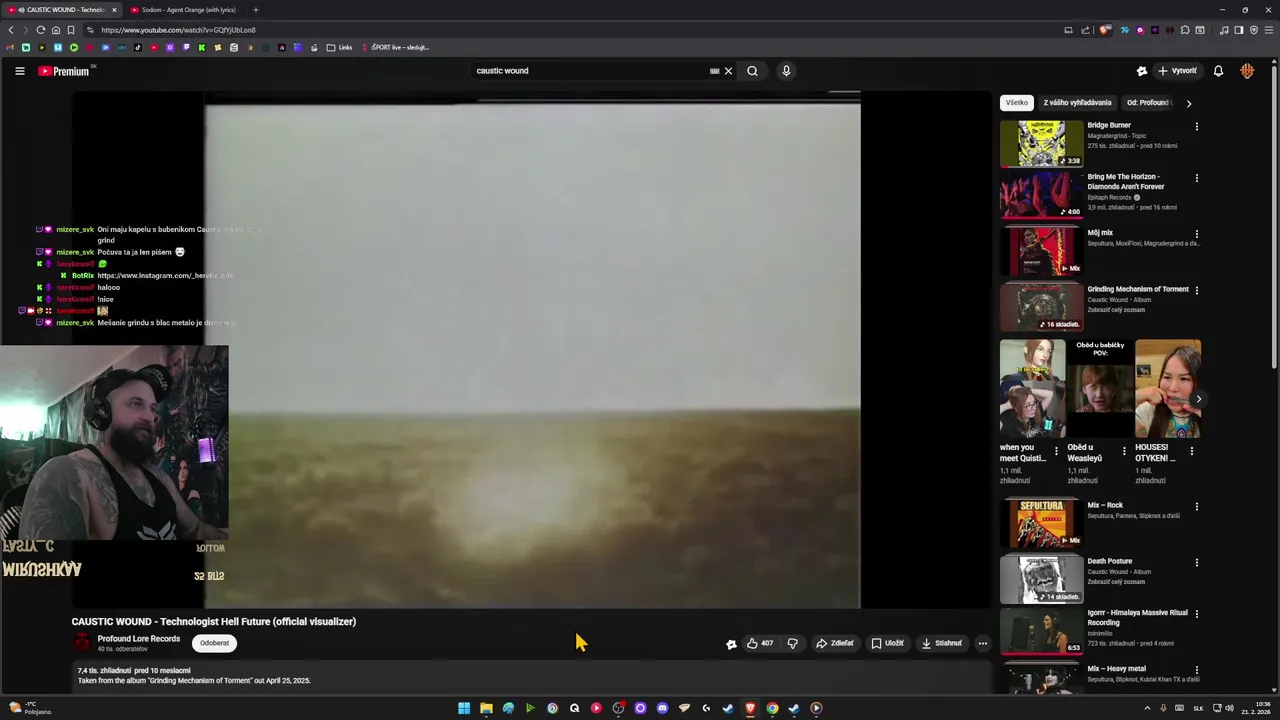Open options for Bridge Burner video

1196,127
